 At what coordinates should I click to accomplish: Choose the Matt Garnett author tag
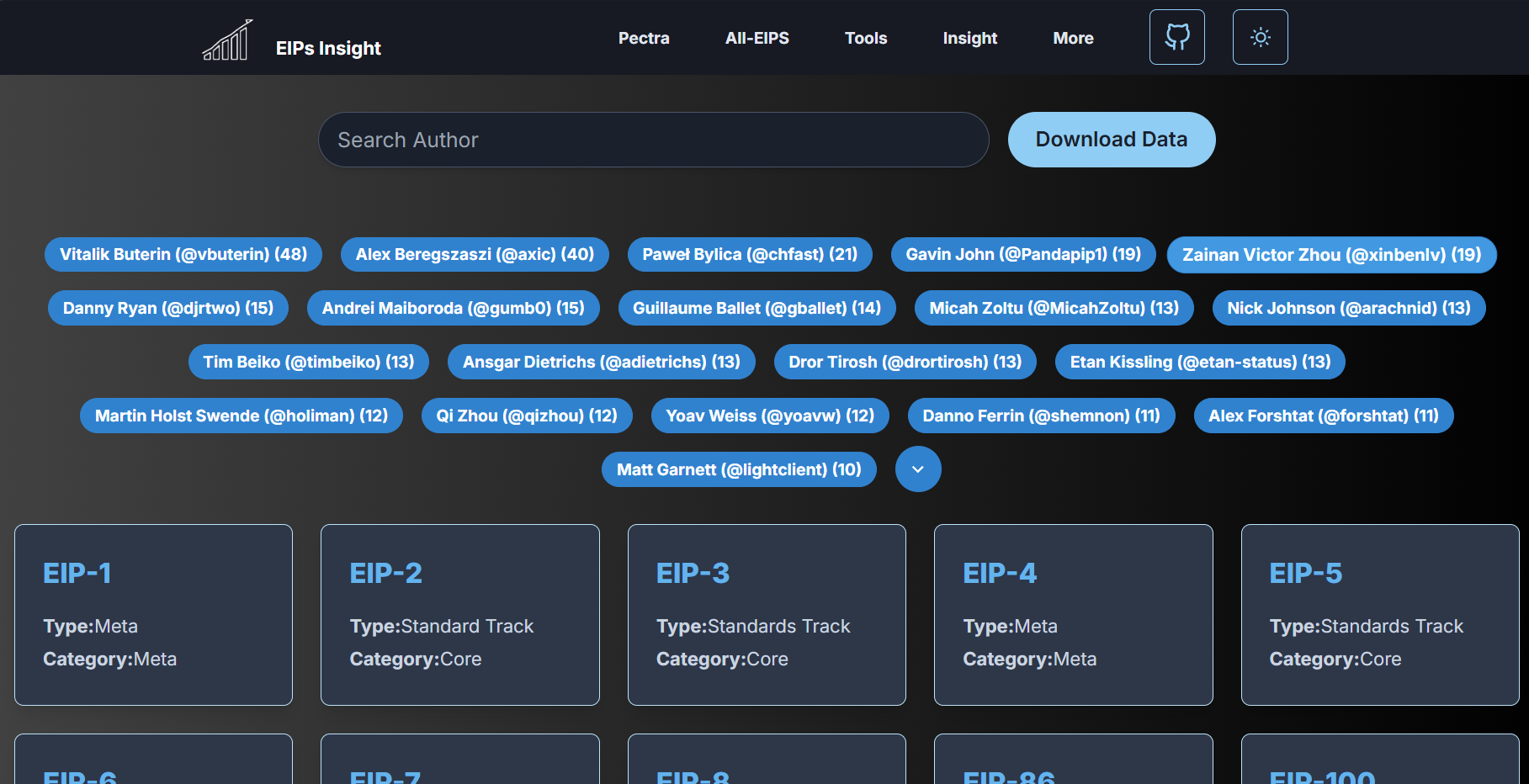(x=739, y=469)
